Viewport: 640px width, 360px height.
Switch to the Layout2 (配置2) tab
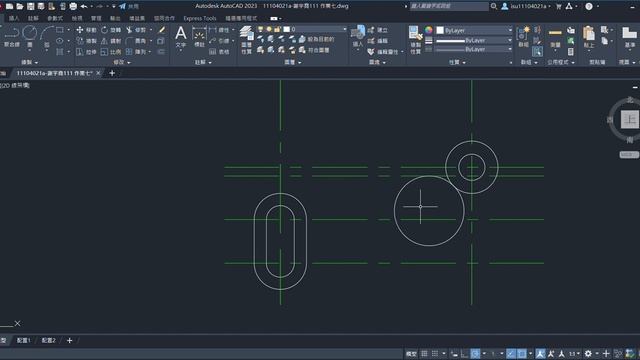pyautogui.click(x=49, y=340)
